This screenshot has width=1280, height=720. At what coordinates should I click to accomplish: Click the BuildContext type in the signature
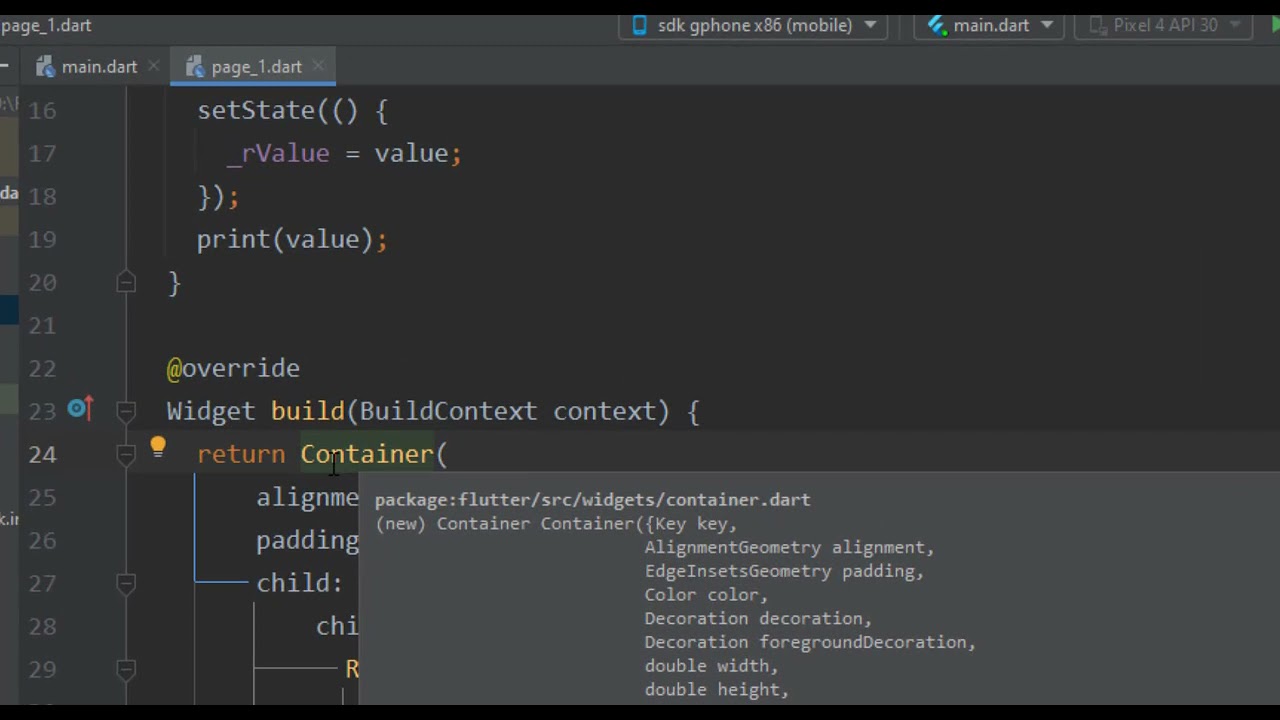448,411
